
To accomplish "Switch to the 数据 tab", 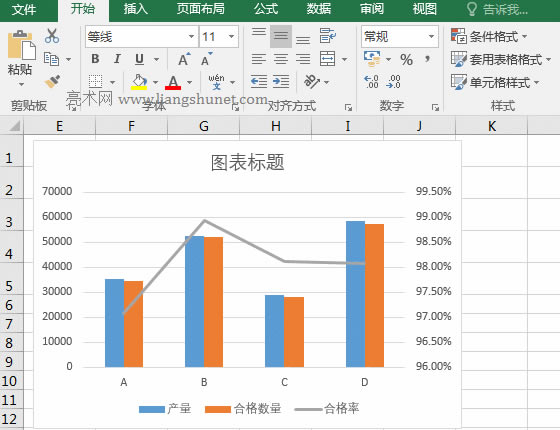I will pos(319,9).
